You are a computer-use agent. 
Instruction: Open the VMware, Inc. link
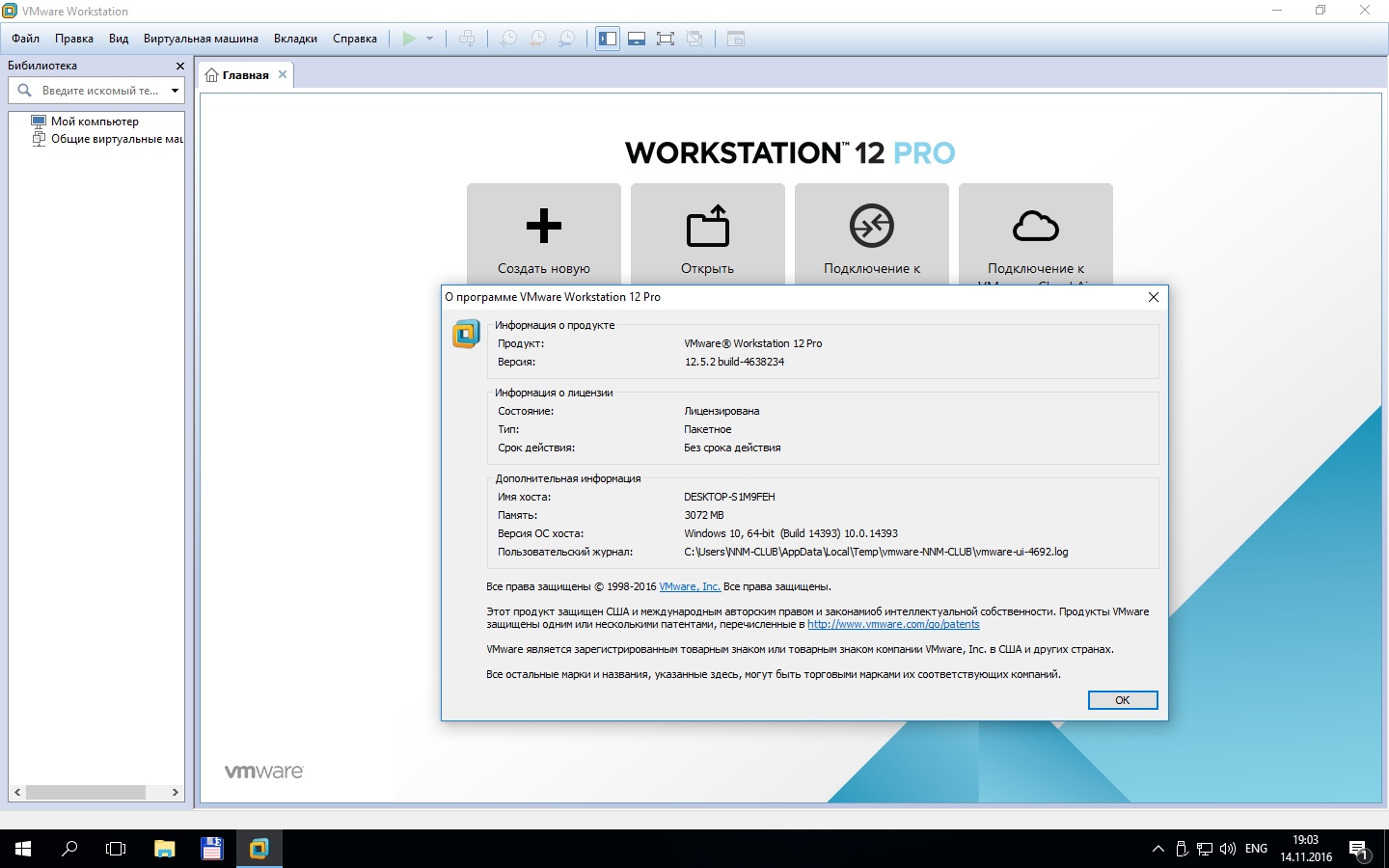690,586
